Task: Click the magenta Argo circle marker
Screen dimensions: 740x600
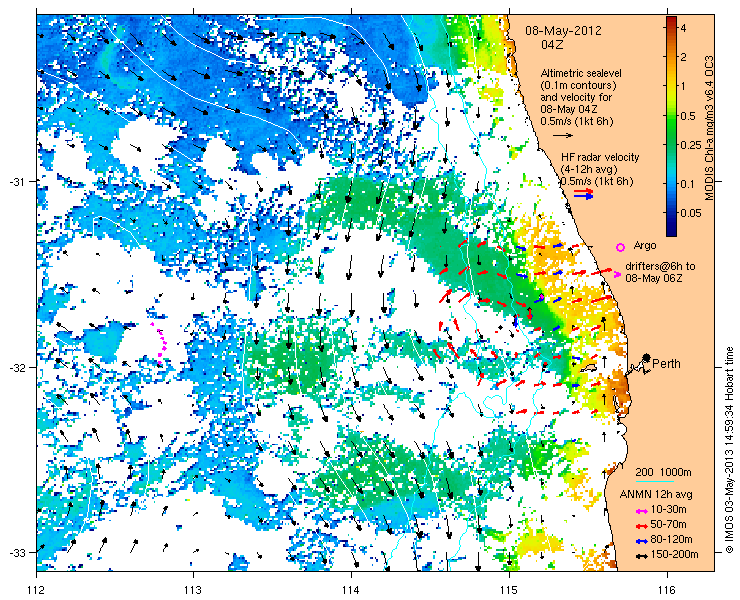Action: click(621, 247)
